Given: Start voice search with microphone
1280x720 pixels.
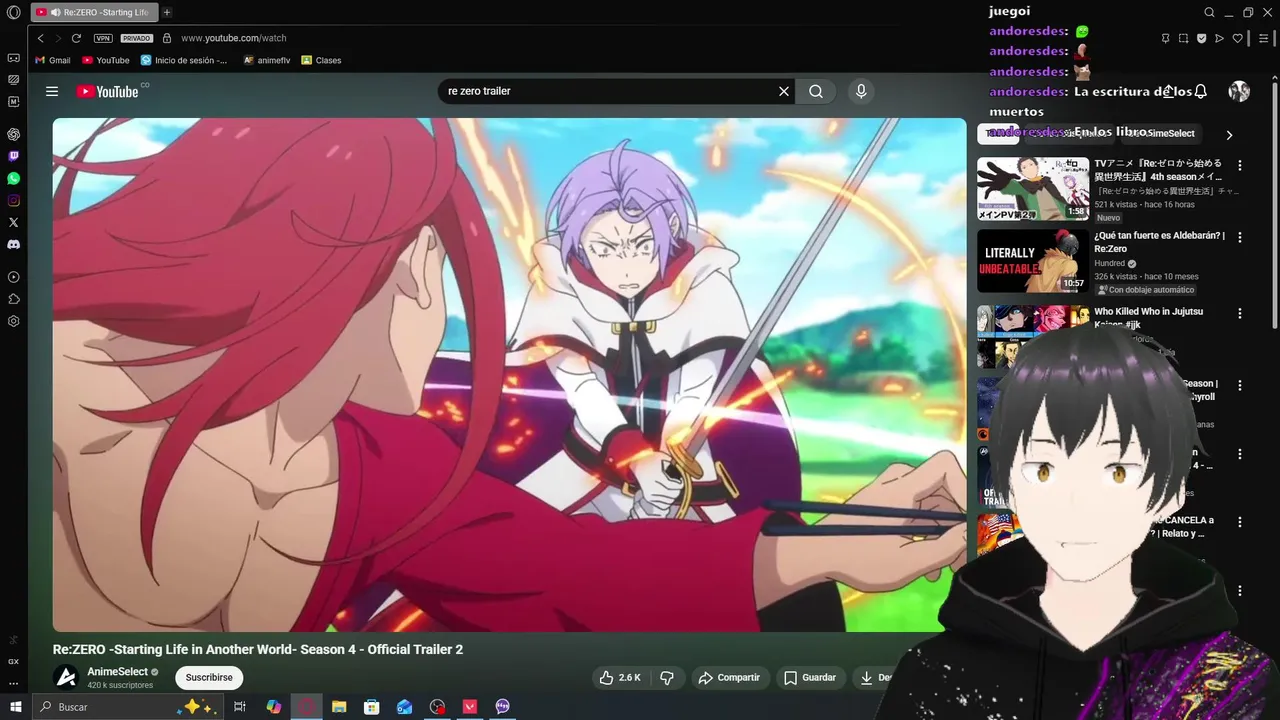Looking at the screenshot, I should click(x=861, y=91).
